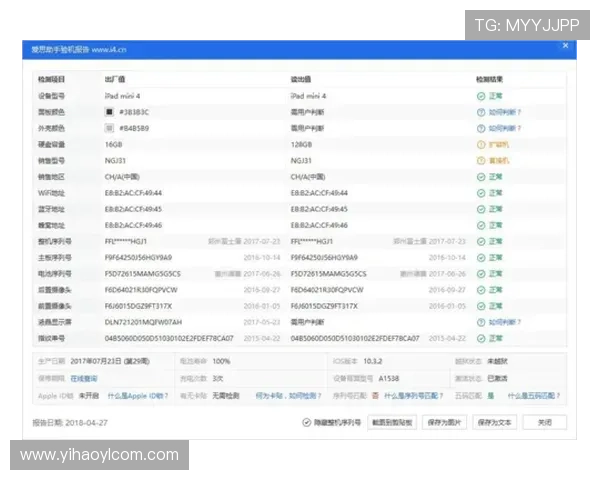The height and width of the screenshot is (480, 600).
Task: Click the 正常 check icon for 电池序列号
Action: pos(481,273)
